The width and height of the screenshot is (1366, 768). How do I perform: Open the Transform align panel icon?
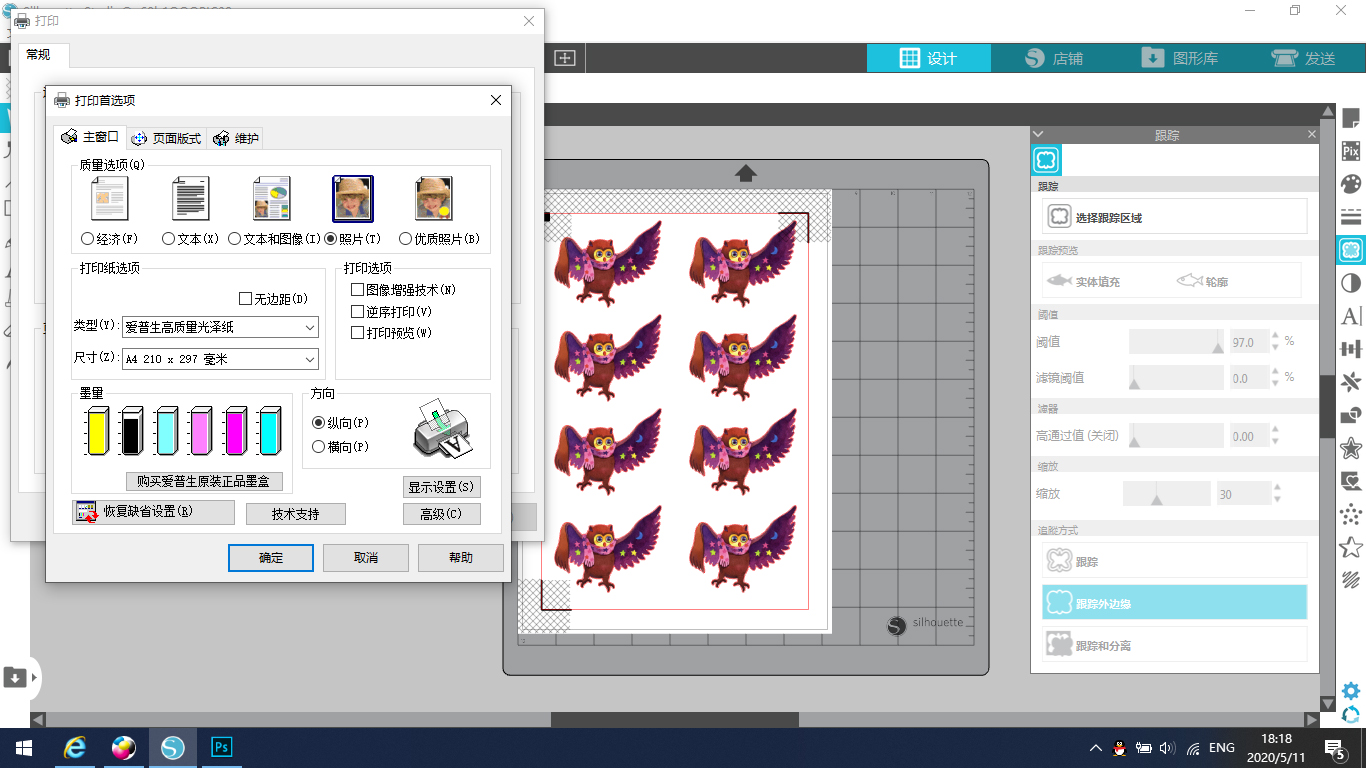(1351, 349)
